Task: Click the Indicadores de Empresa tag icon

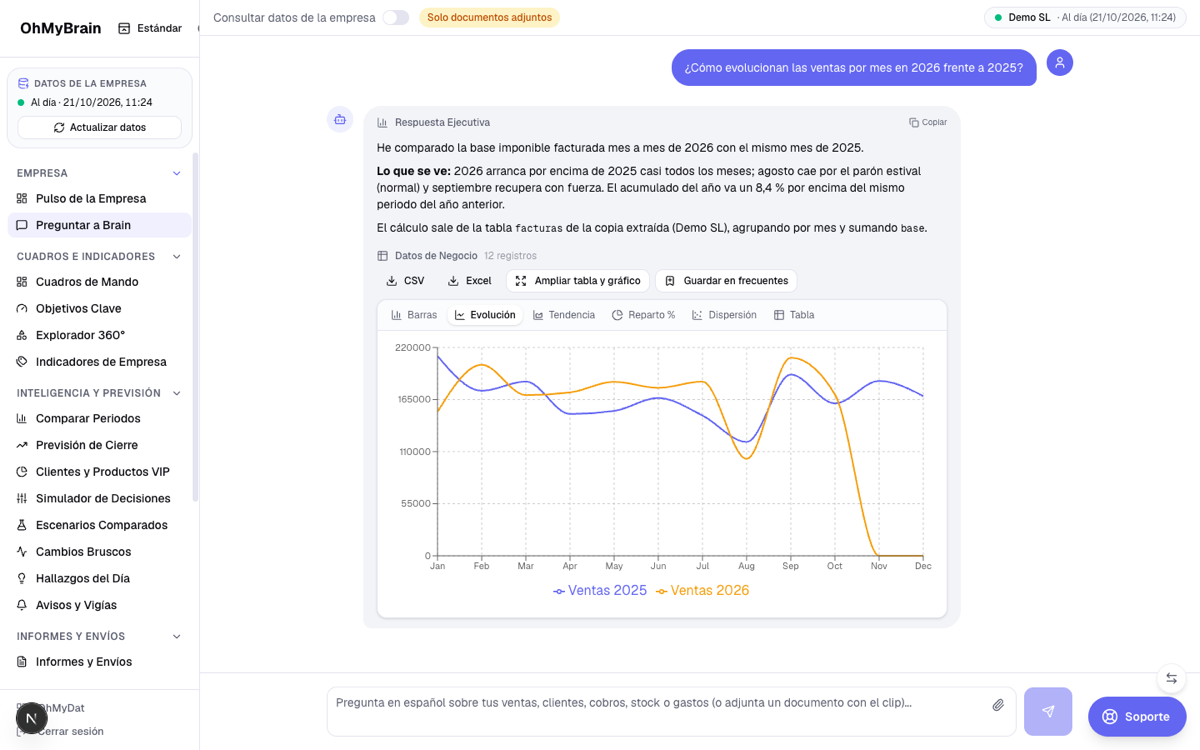Action: tap(22, 362)
